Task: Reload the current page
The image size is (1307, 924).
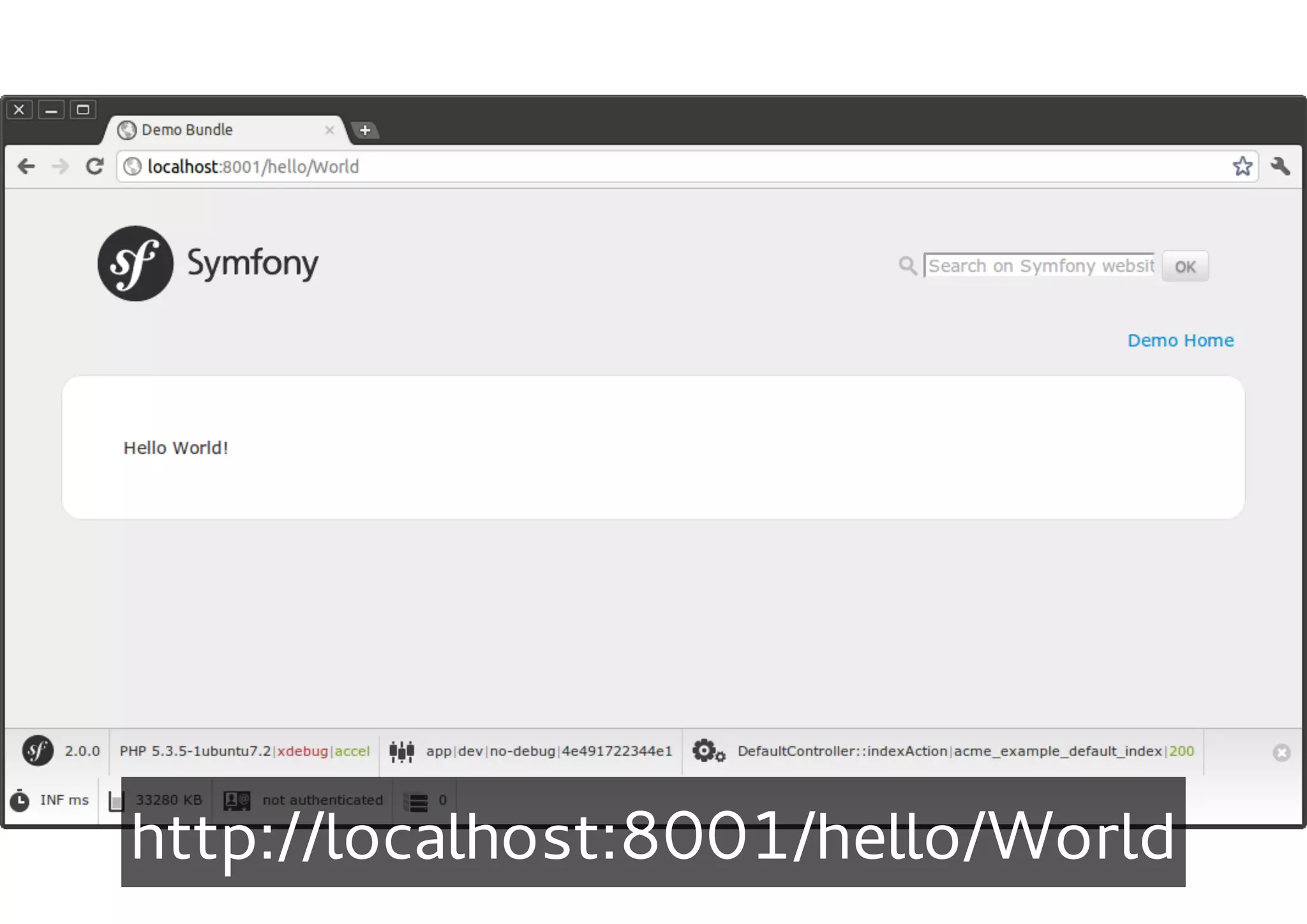Action: click(95, 167)
